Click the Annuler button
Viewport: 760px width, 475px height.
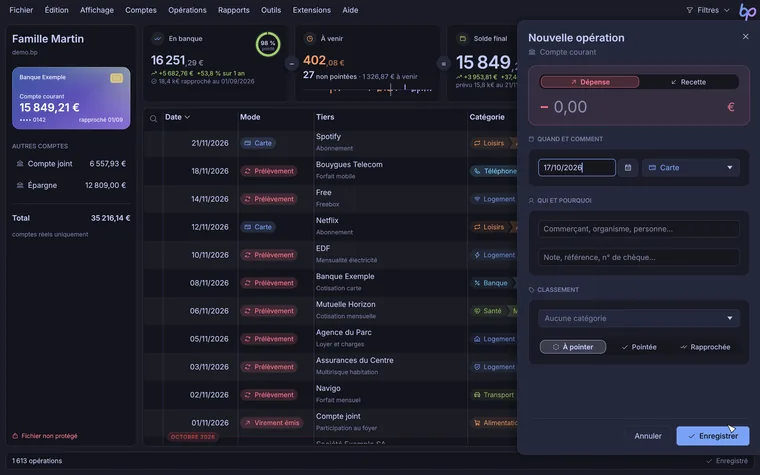click(x=648, y=436)
